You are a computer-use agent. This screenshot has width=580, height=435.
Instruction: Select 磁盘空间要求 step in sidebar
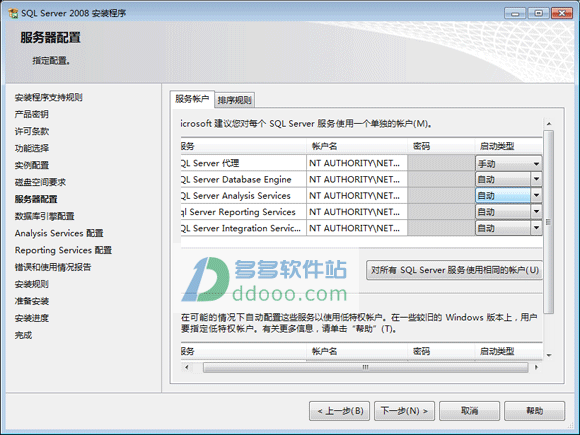pos(40,182)
